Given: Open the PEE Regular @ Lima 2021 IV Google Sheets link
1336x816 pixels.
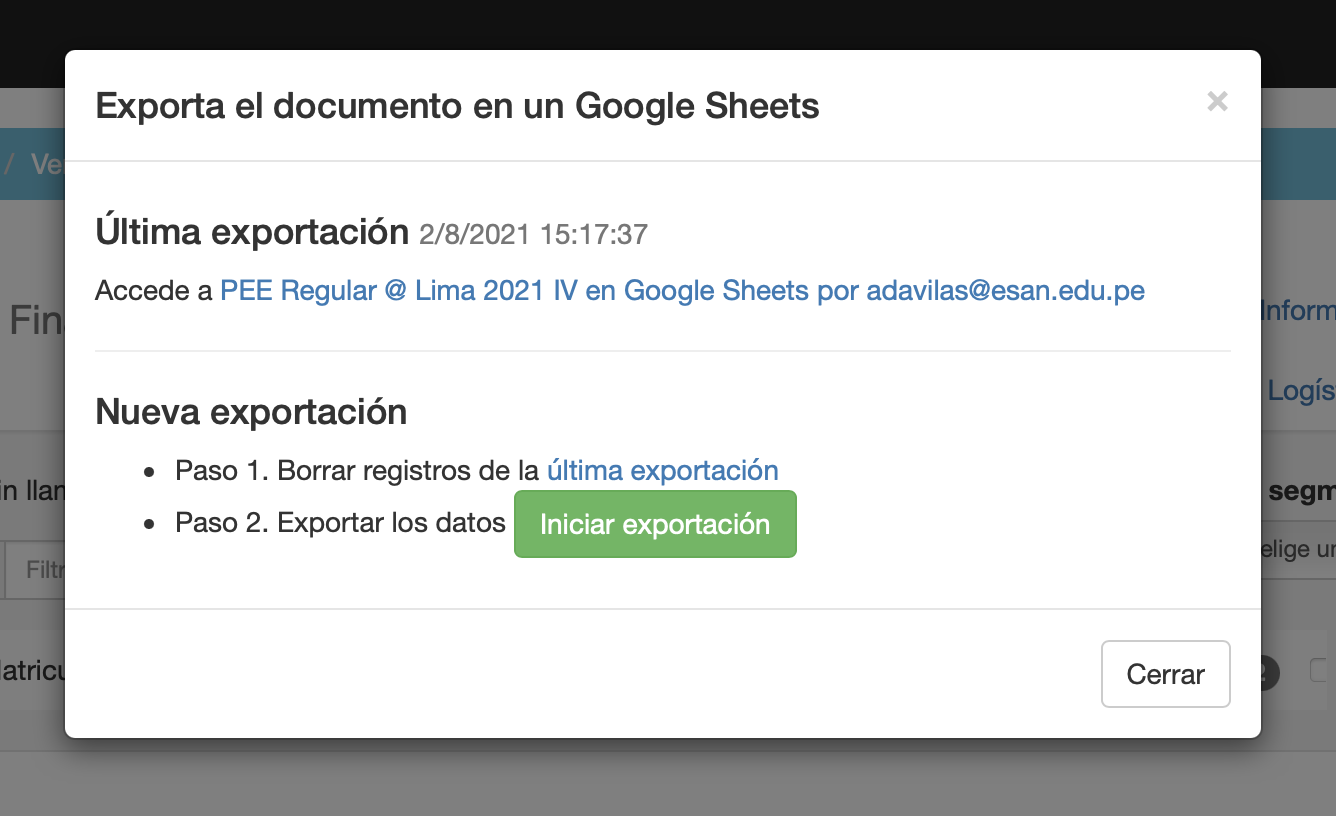Looking at the screenshot, I should pos(682,291).
